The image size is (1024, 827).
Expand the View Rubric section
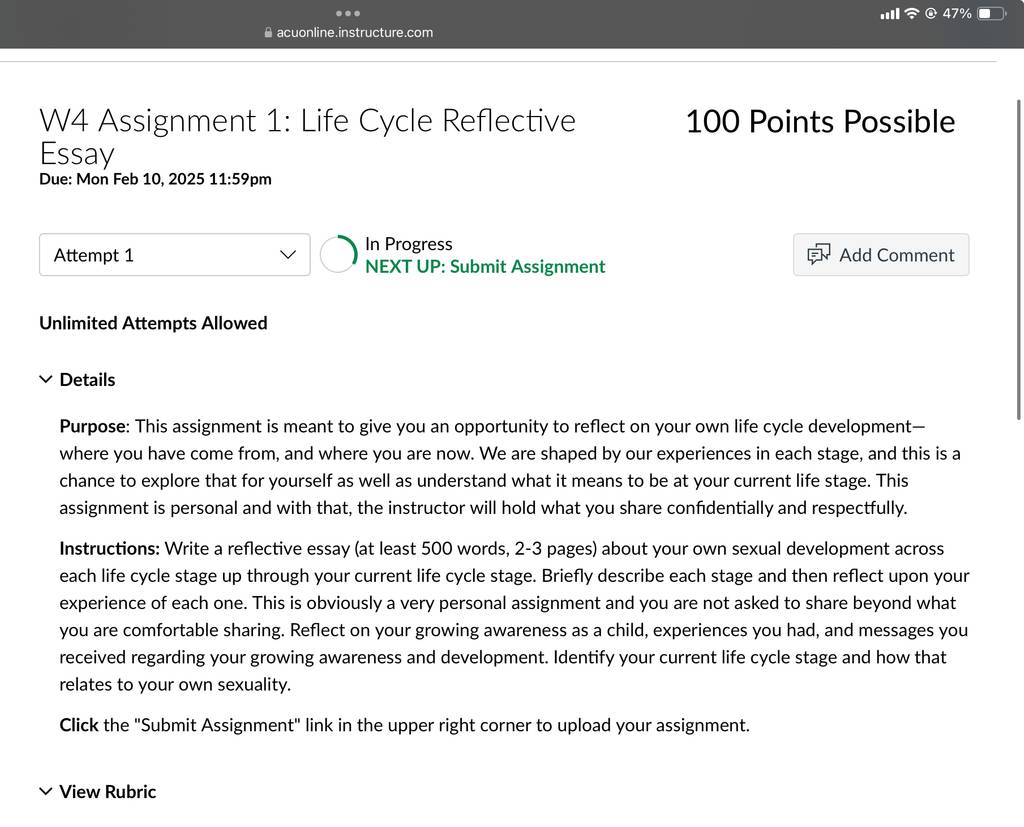click(x=98, y=792)
